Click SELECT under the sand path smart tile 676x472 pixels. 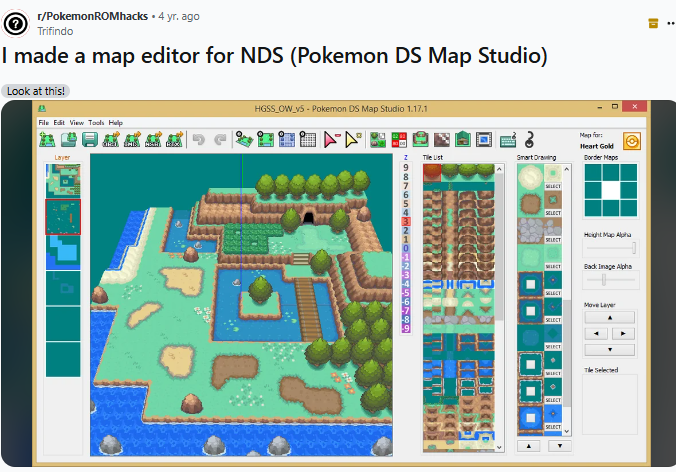pyautogui.click(x=553, y=187)
